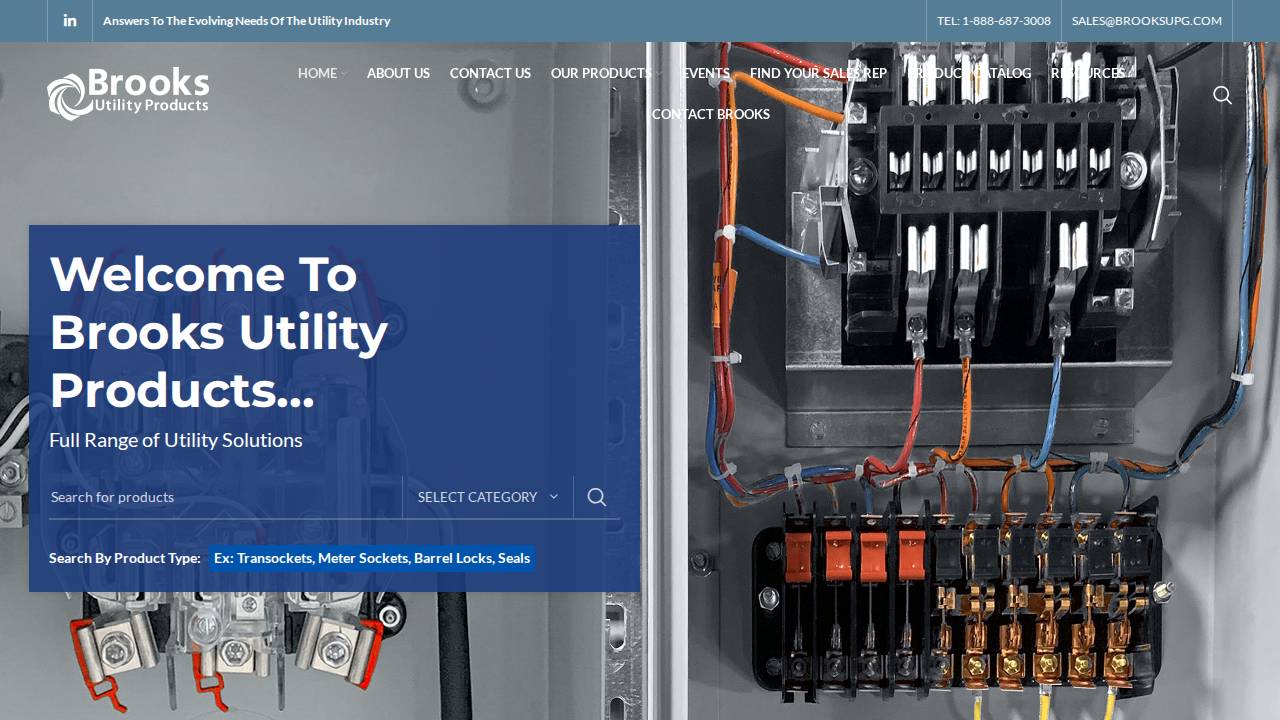Click the Answers To The Evolving Needs banner text
The height and width of the screenshot is (720, 1280).
[x=246, y=20]
